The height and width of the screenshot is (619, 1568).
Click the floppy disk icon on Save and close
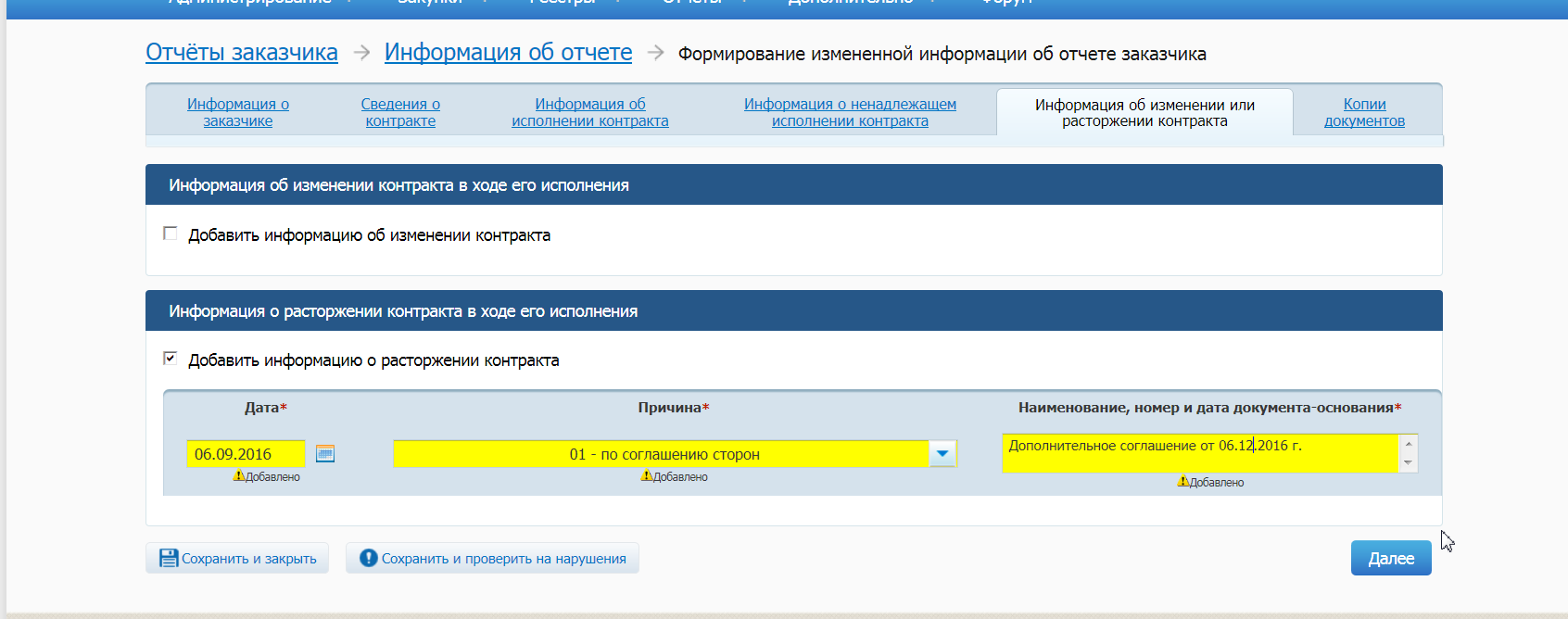pyautogui.click(x=169, y=558)
